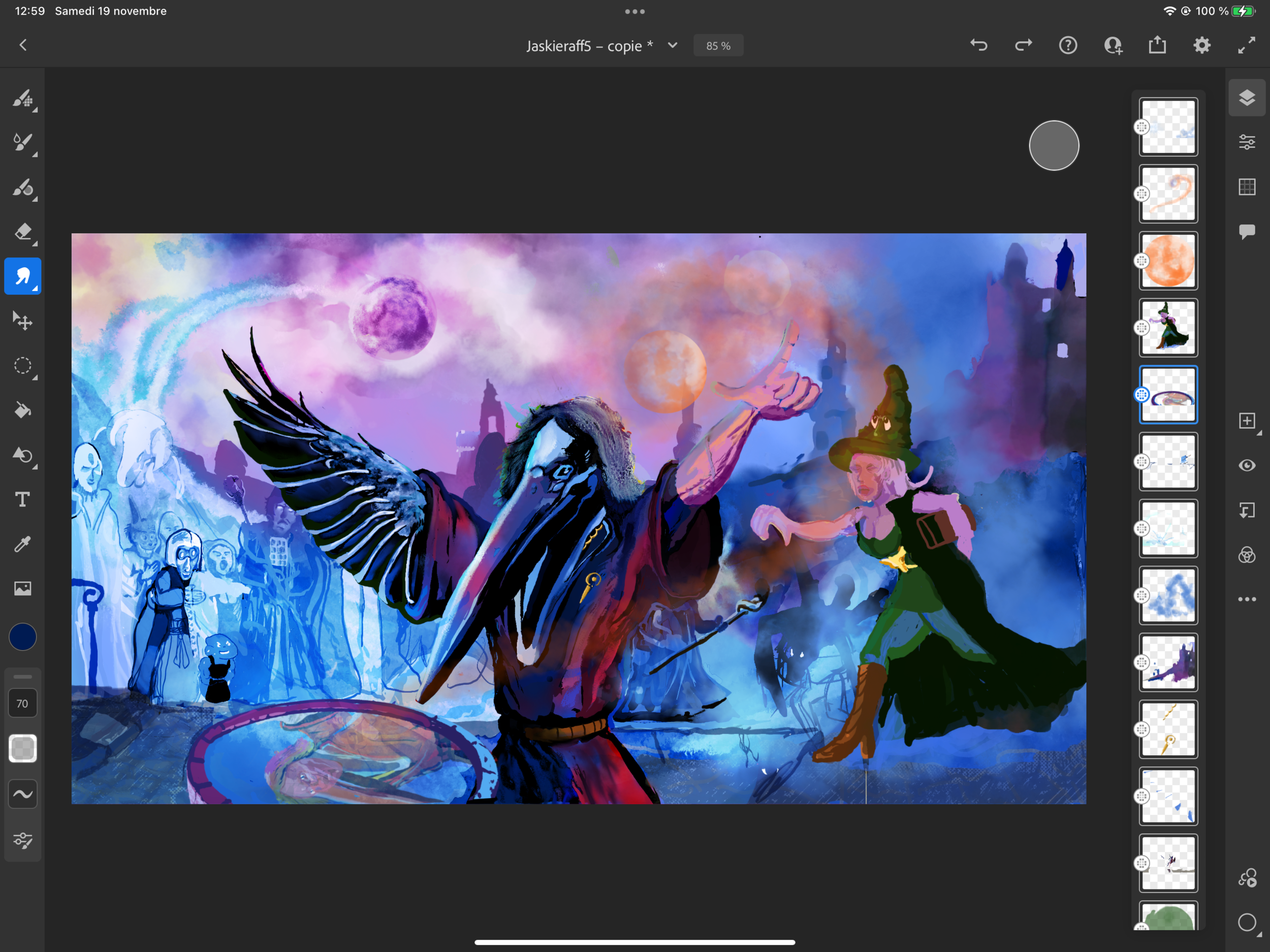Toggle the Layers panel view
The height and width of the screenshot is (952, 1270).
point(1247,98)
